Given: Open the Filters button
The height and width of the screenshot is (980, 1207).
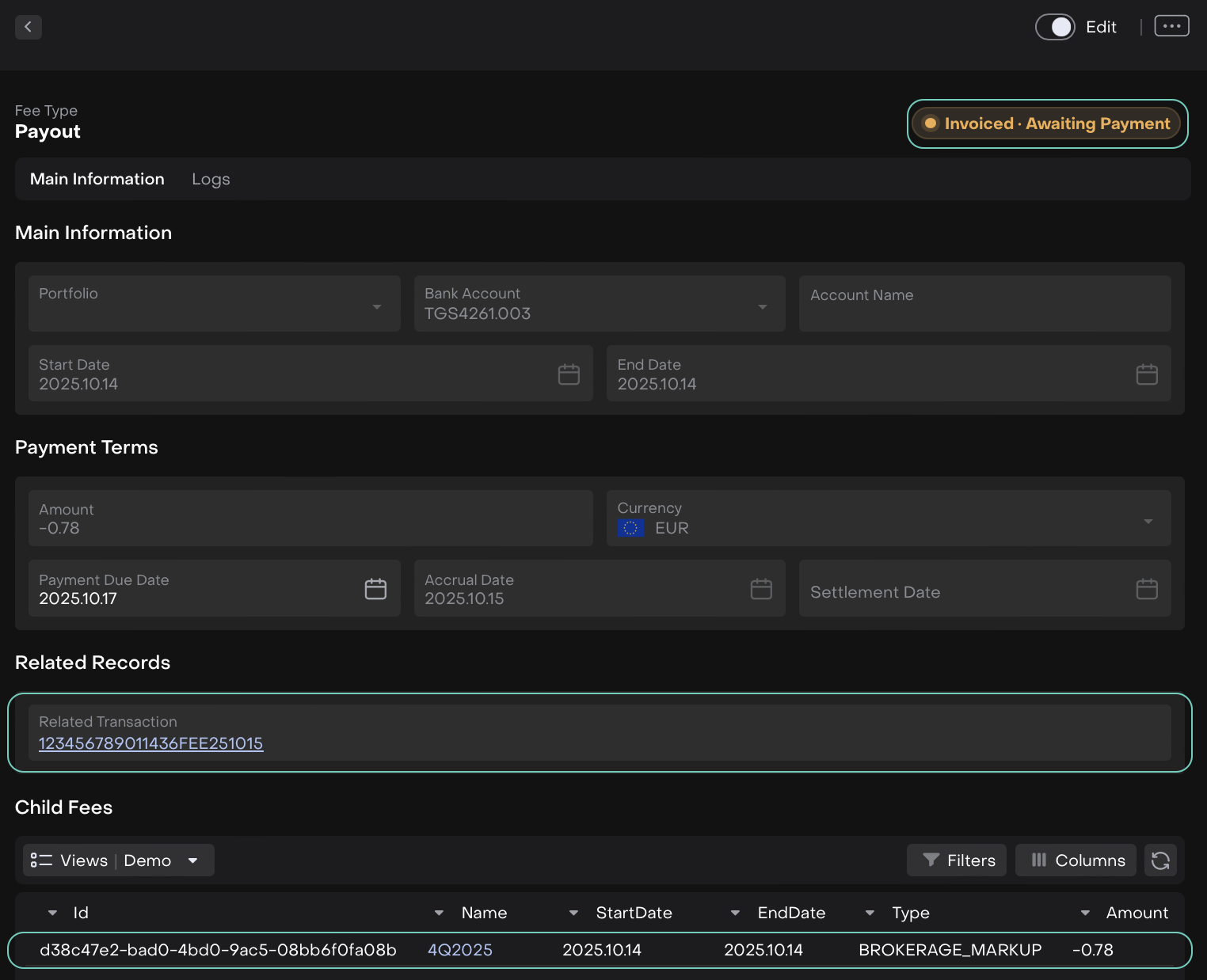Looking at the screenshot, I should [957, 860].
